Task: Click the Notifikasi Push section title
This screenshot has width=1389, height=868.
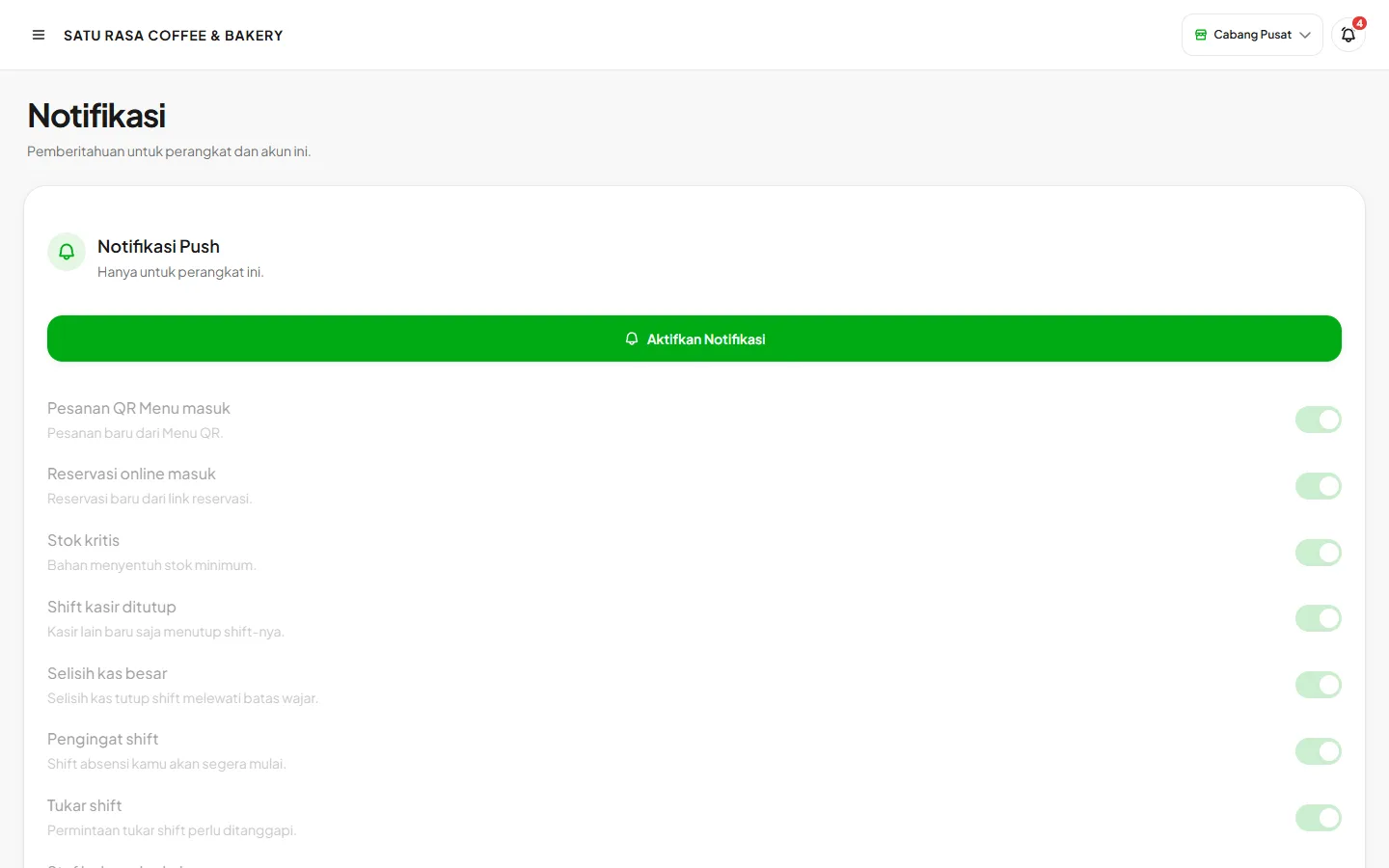Action: 158,247
